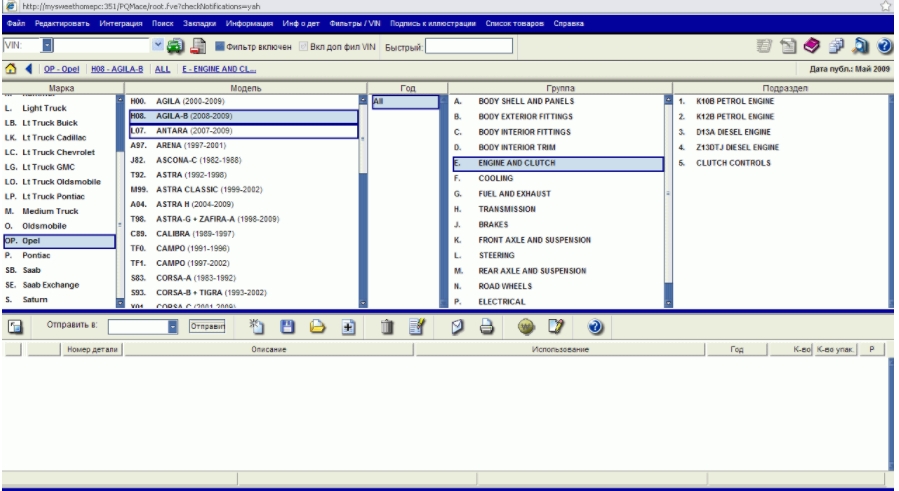The width and height of the screenshot is (899, 491).
Task: Click the blue back arrow icon
Action: (29, 69)
